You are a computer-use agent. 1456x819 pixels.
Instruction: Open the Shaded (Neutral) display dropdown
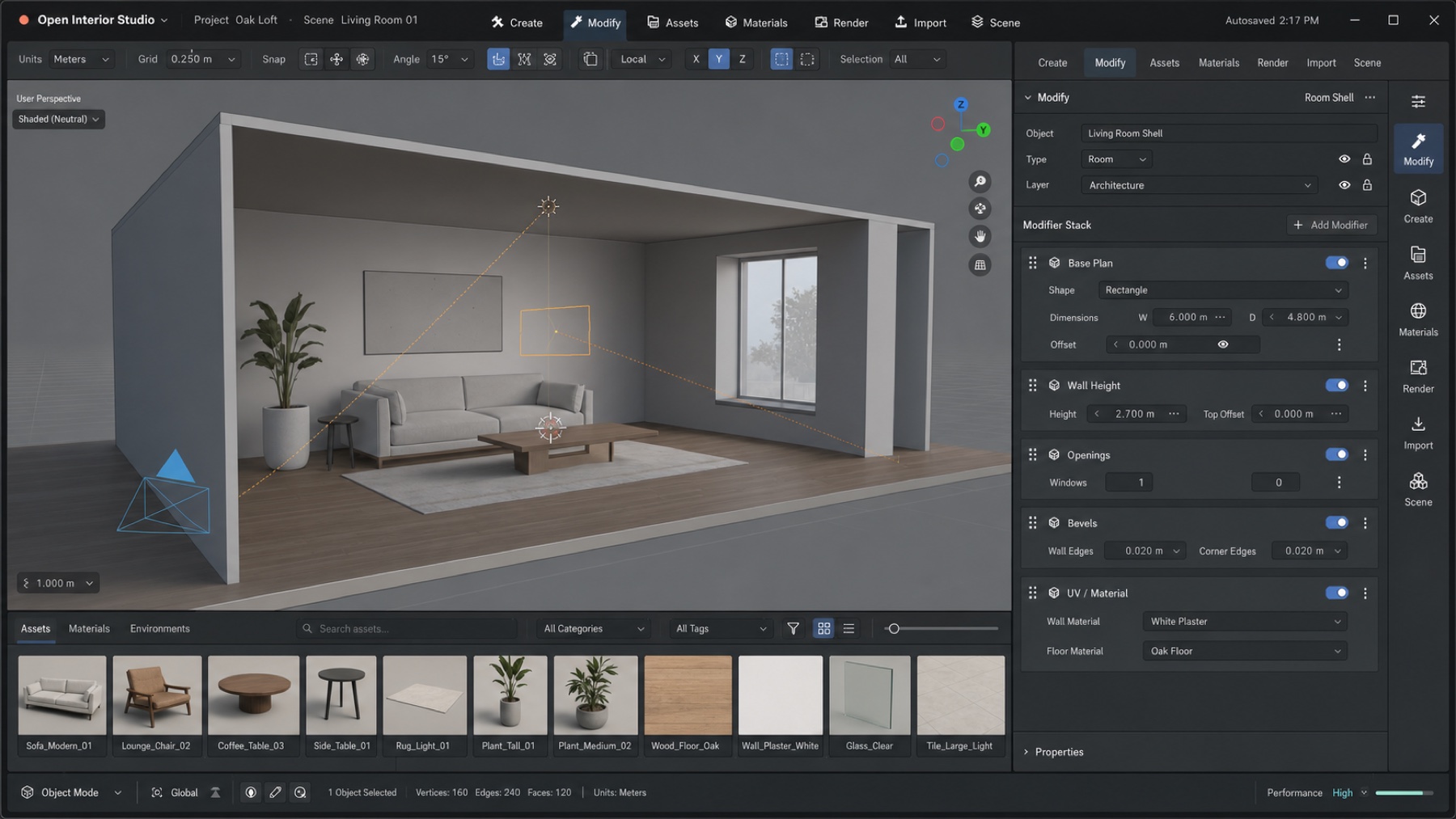tap(58, 119)
